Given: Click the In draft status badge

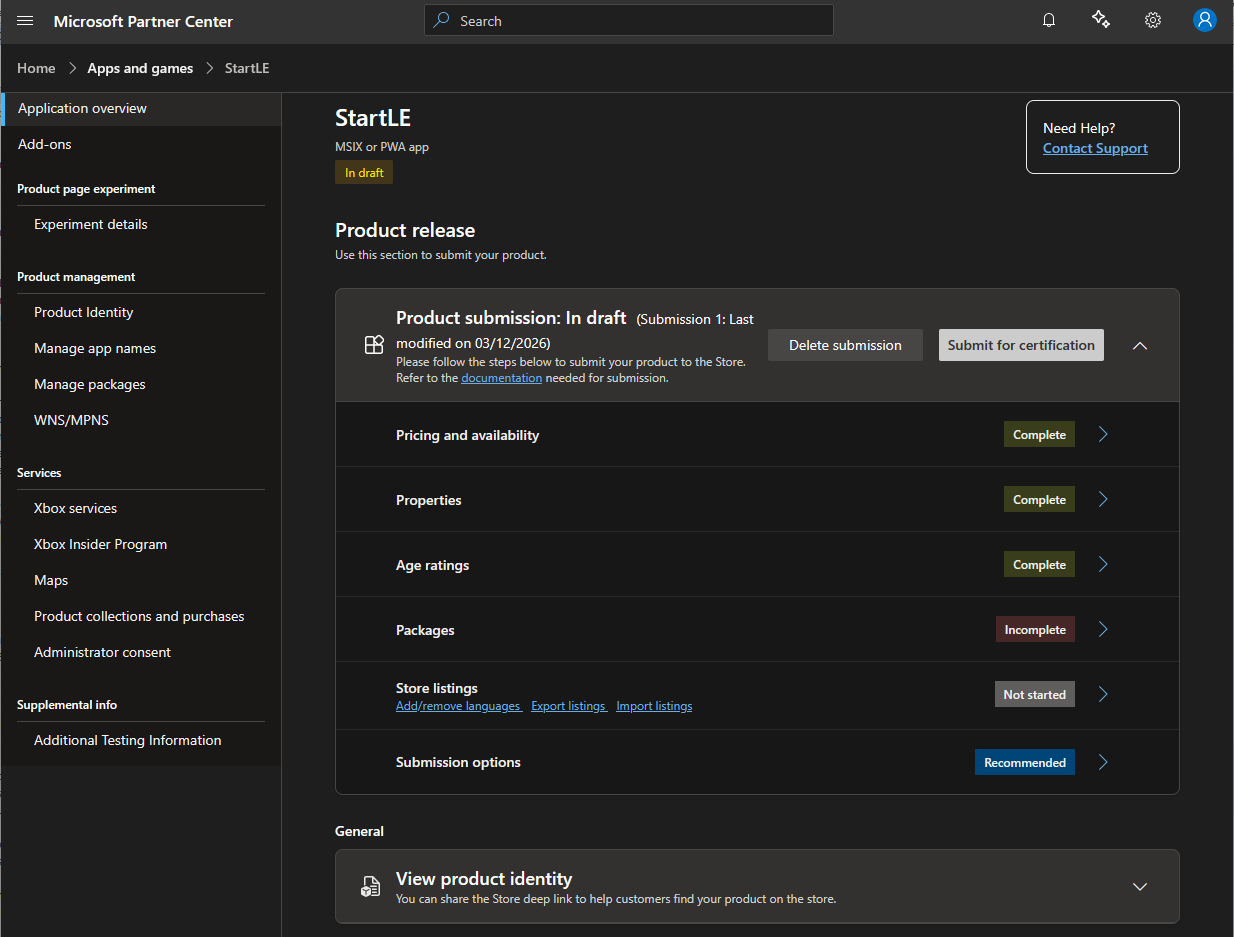Looking at the screenshot, I should point(364,173).
